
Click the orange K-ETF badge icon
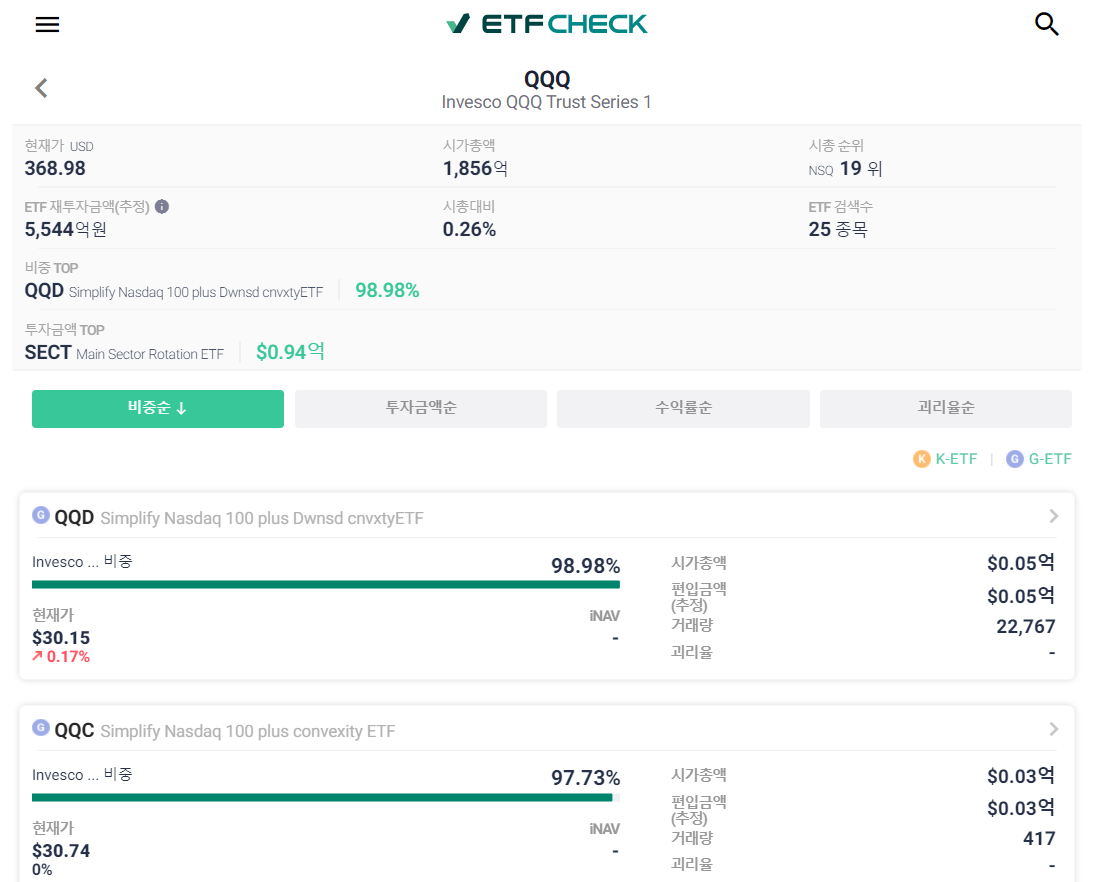tap(921, 459)
